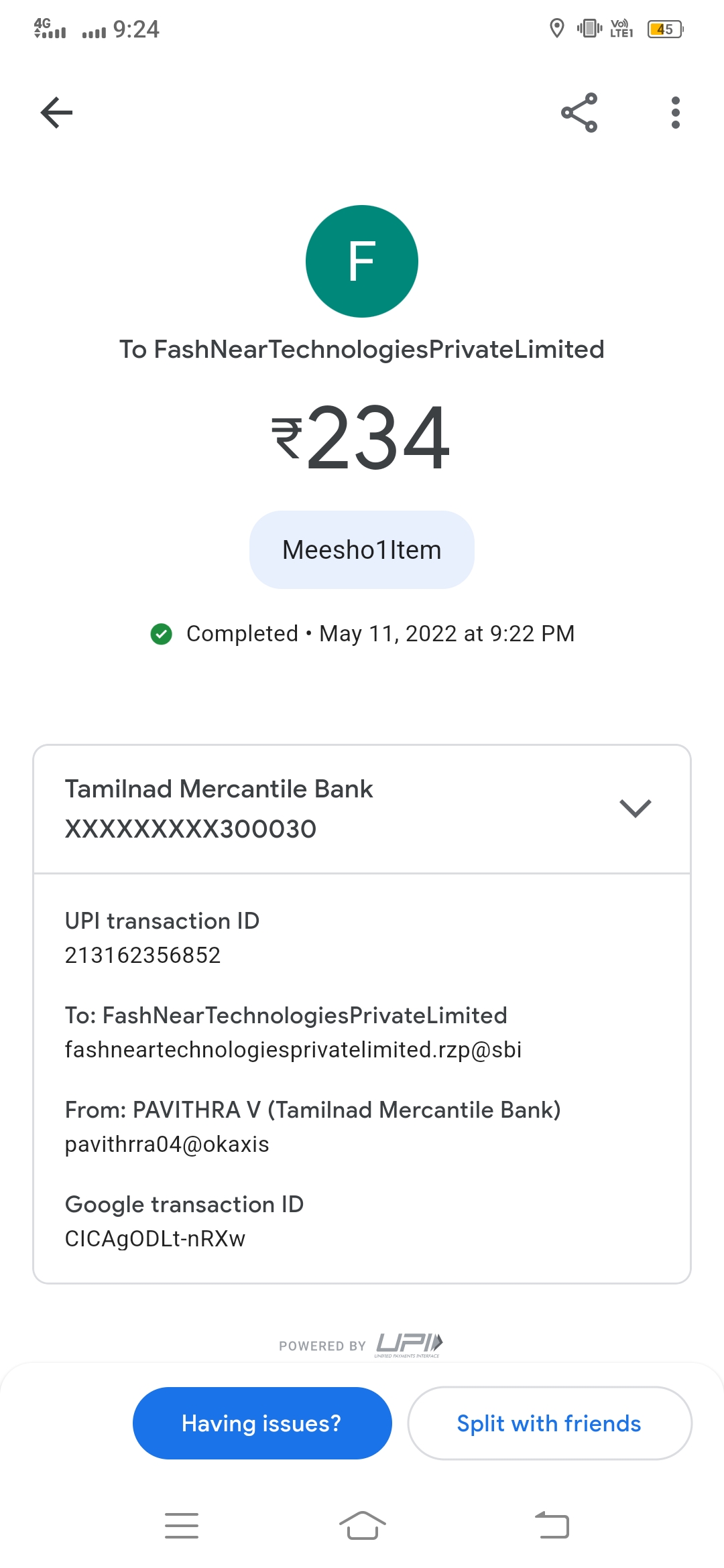Image resolution: width=724 pixels, height=1568 pixels.
Task: Open the three-dot overflow menu
Action: pos(675,112)
